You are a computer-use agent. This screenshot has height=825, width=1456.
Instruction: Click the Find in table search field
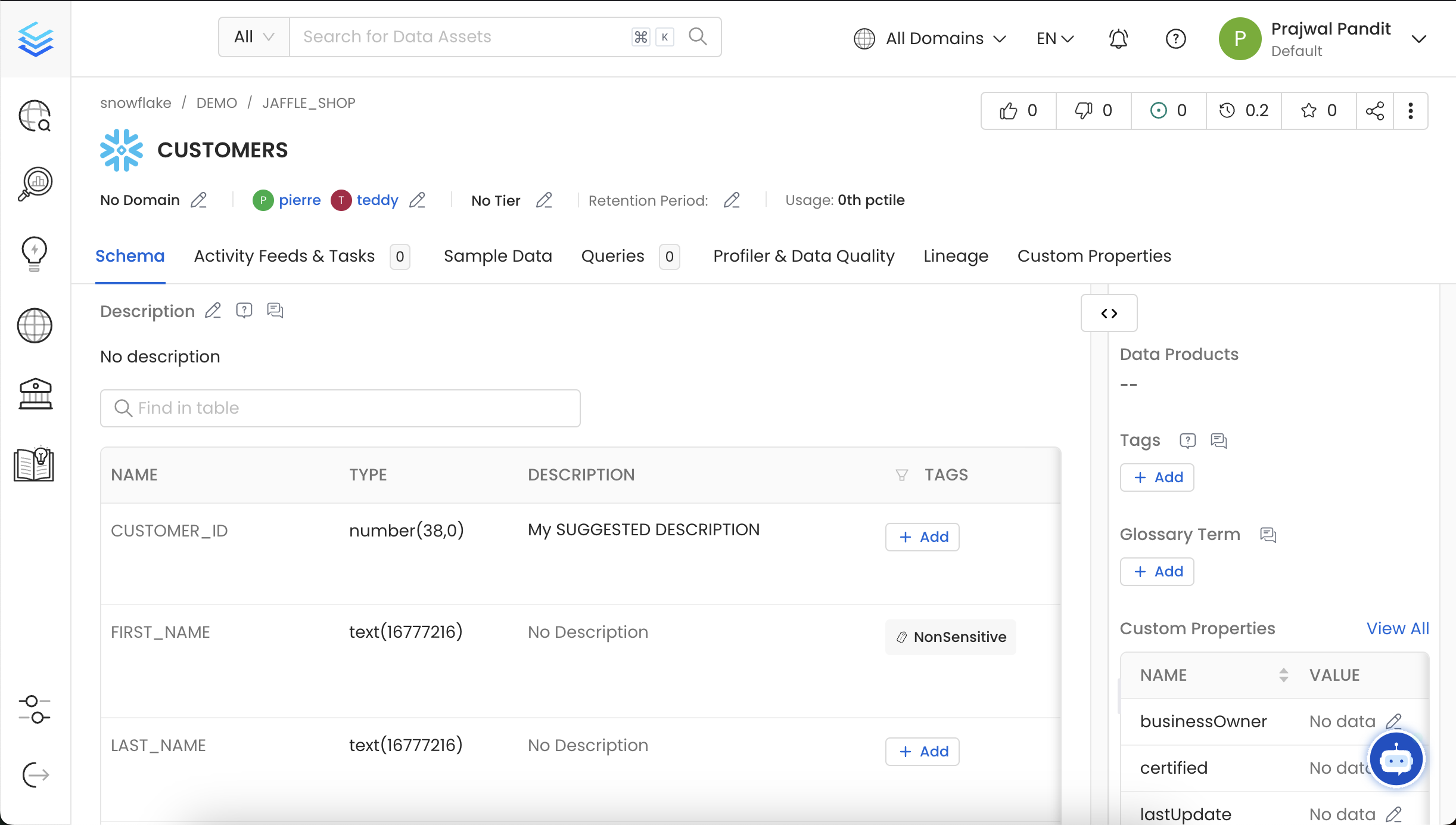[340, 408]
